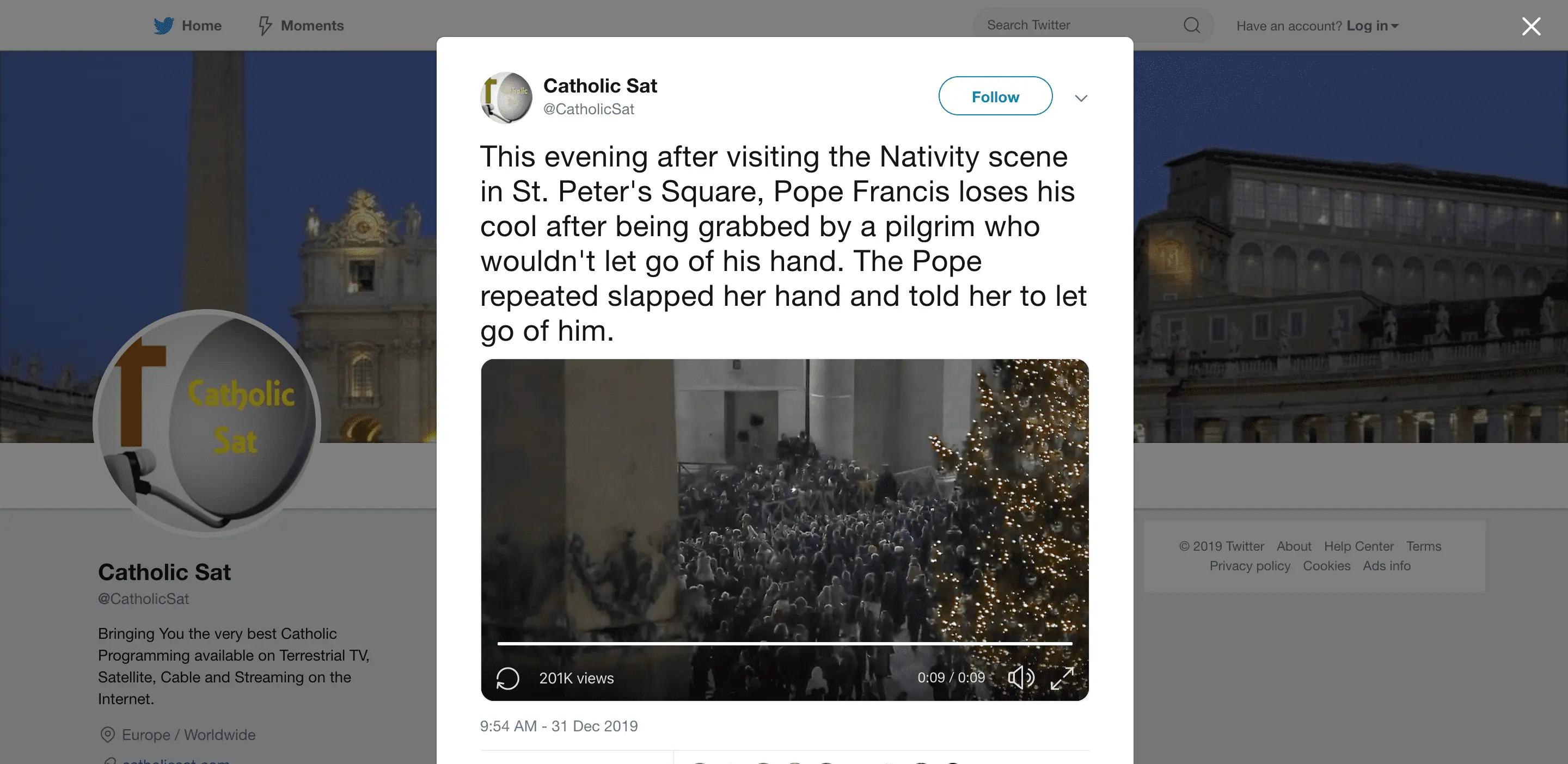Screen dimensions: 1568x764
Task: Replay the video with the replay icon
Action: pyautogui.click(x=507, y=677)
